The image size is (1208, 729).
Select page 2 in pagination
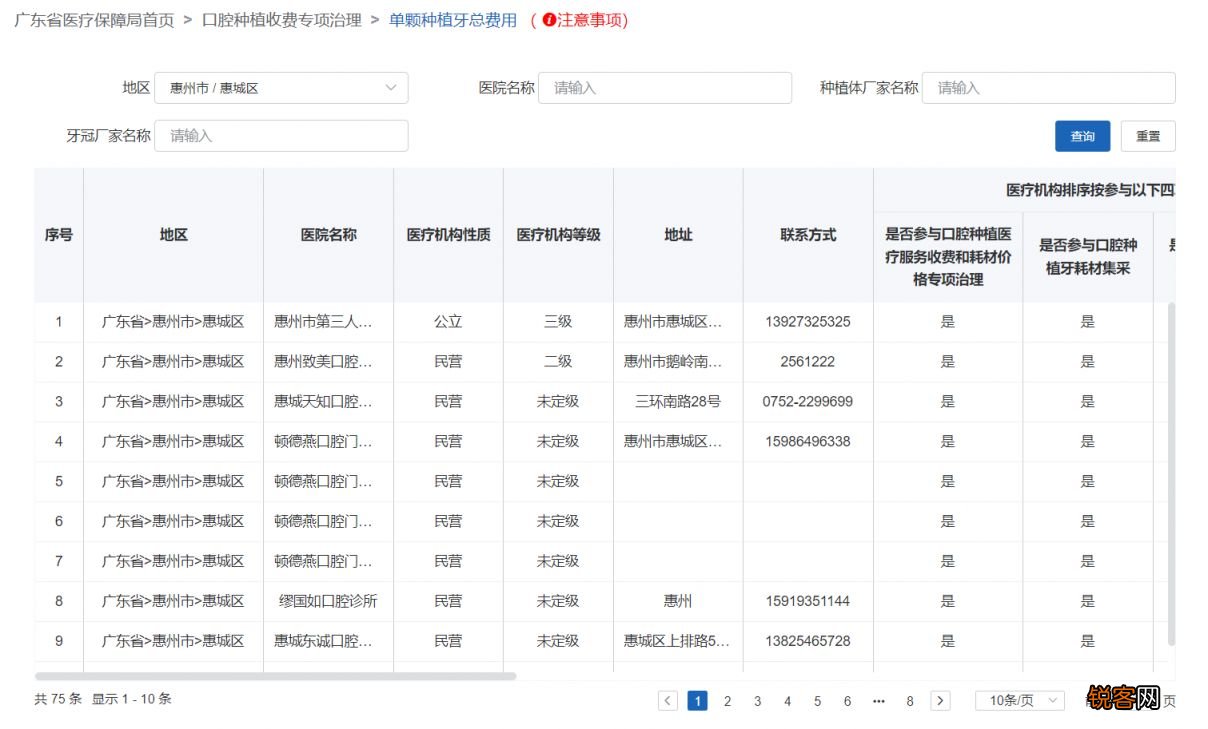(728, 701)
